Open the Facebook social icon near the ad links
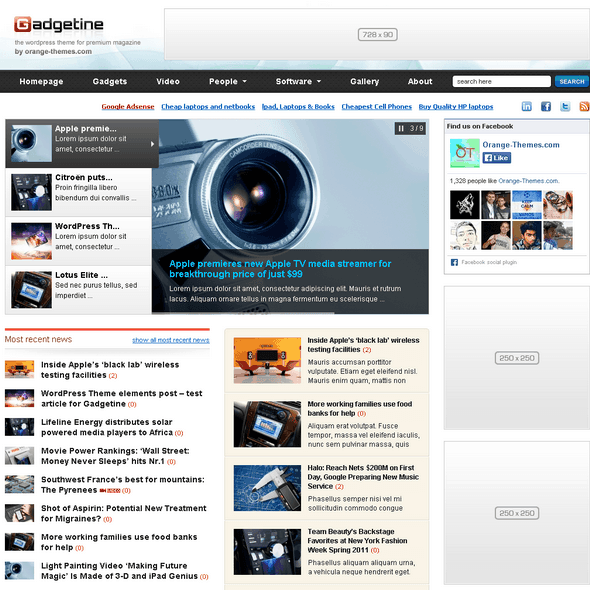The height and width of the screenshot is (590, 590). coord(546,106)
